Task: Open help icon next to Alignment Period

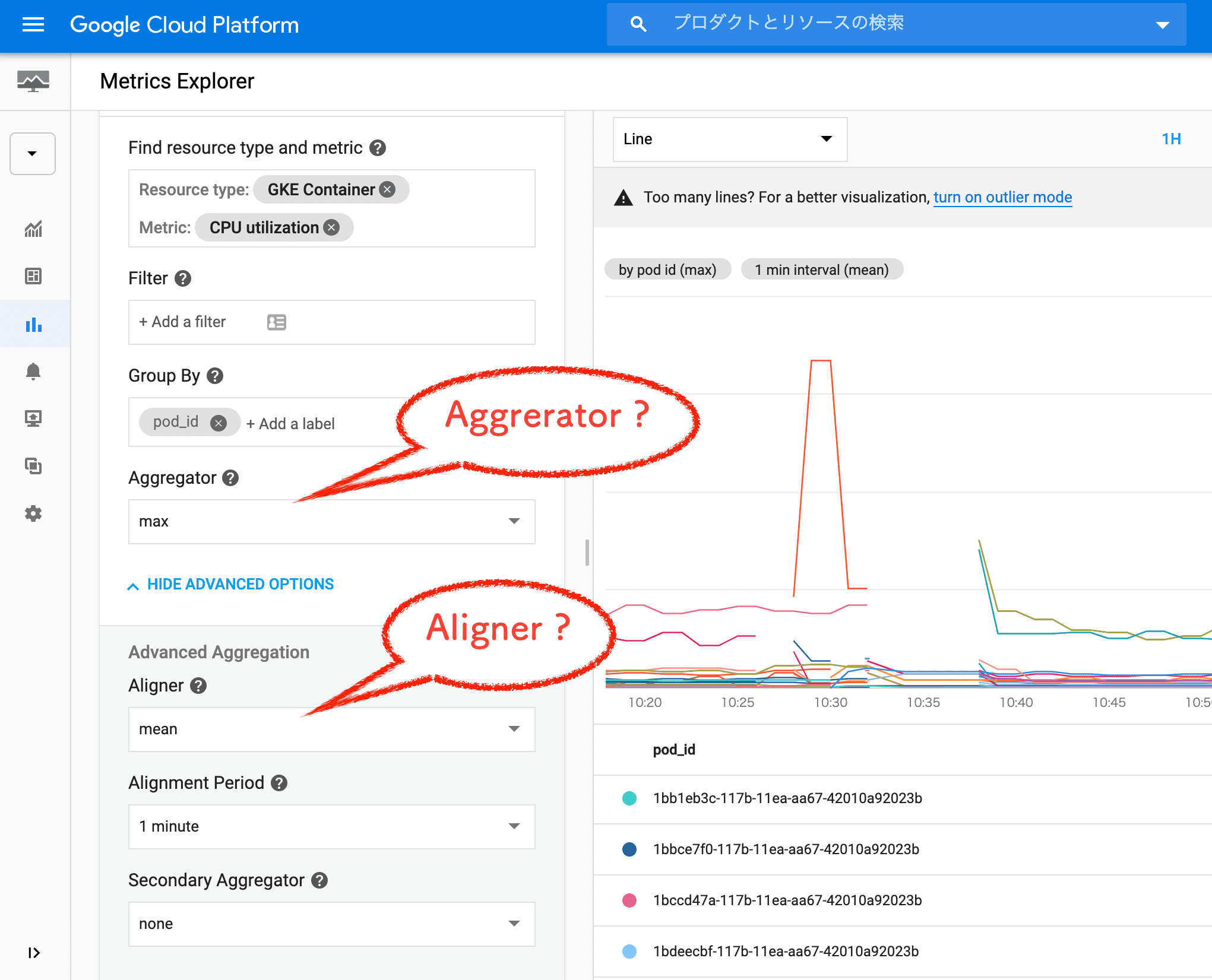Action: point(279,783)
